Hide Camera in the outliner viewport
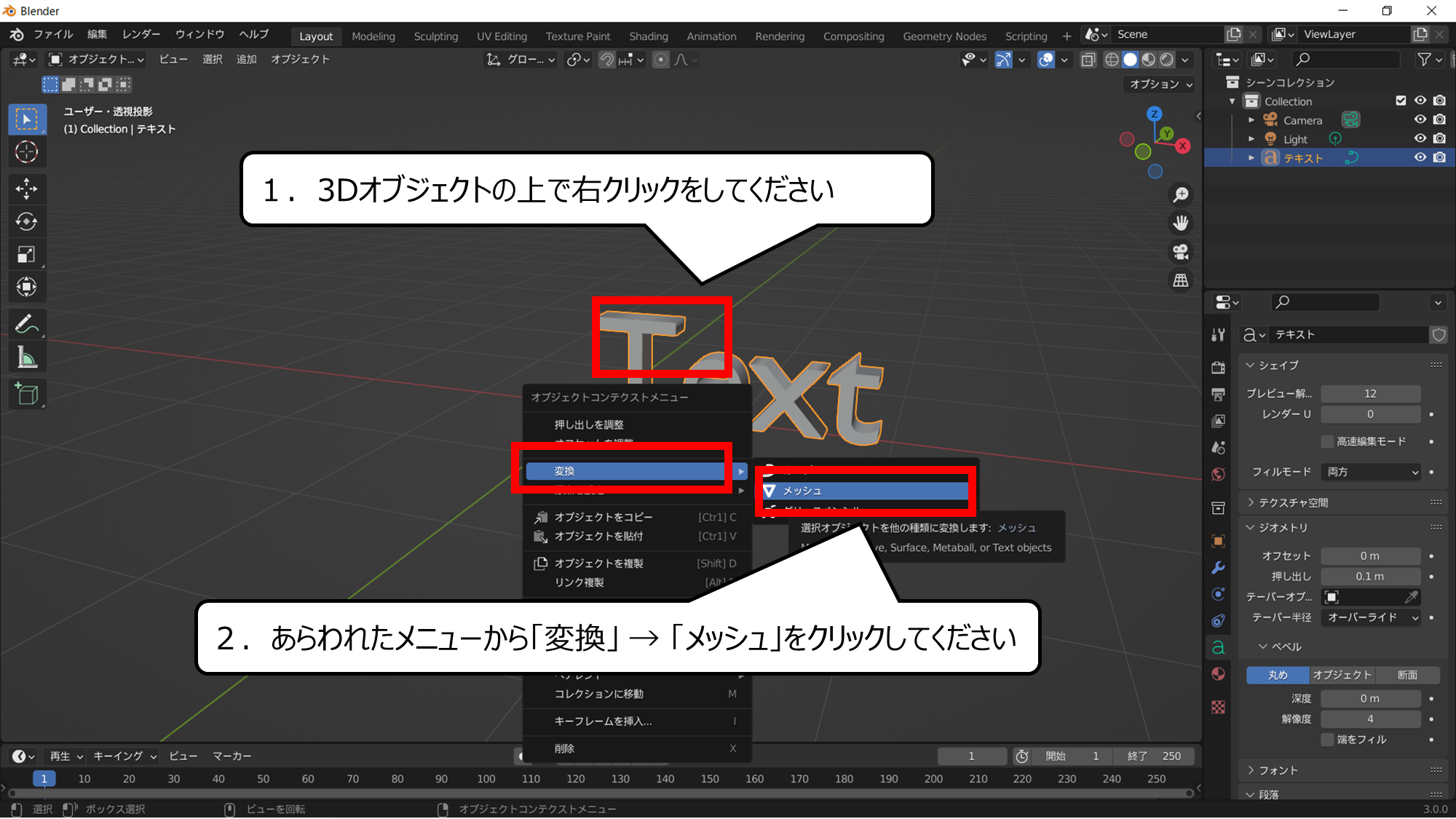This screenshot has height=819, width=1456. 1420,119
